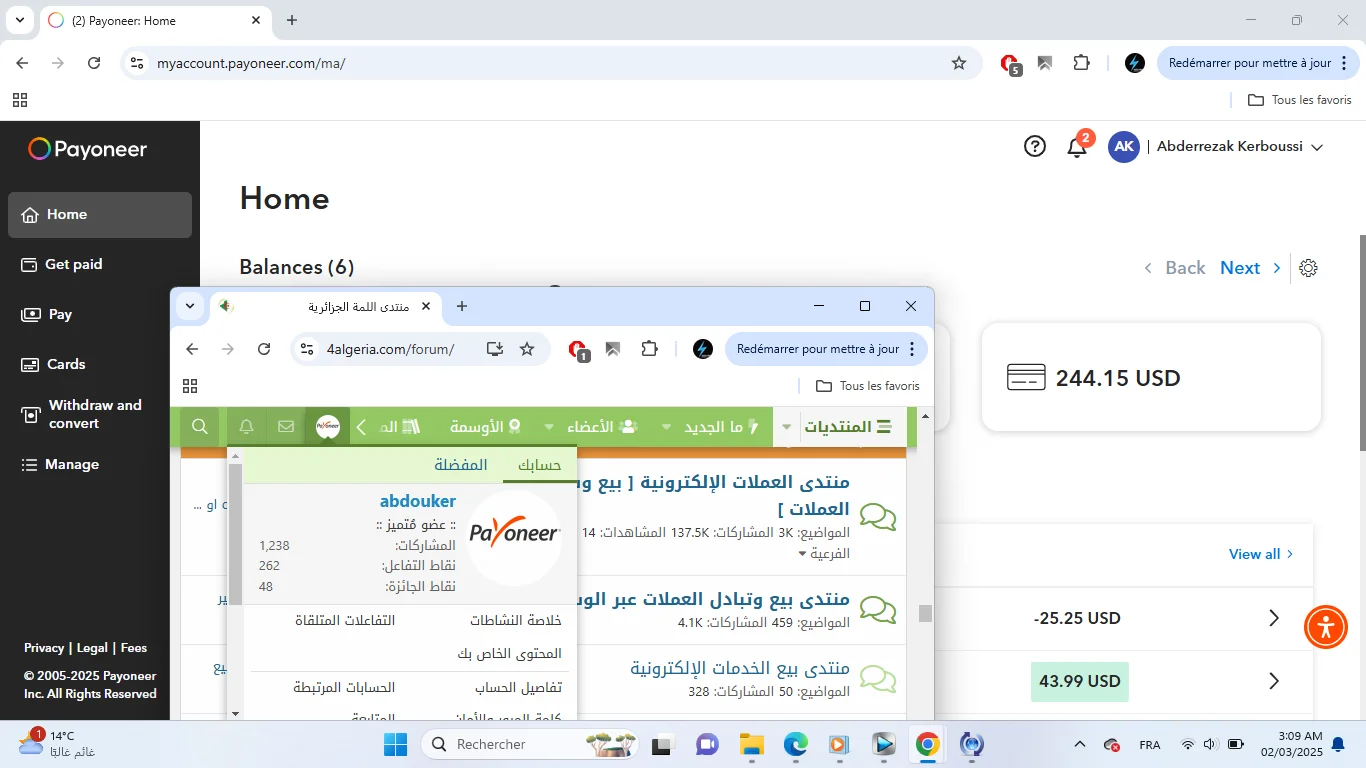Open Payoneer help question mark icon
Screen dimensions: 1366x768
(x=1035, y=147)
